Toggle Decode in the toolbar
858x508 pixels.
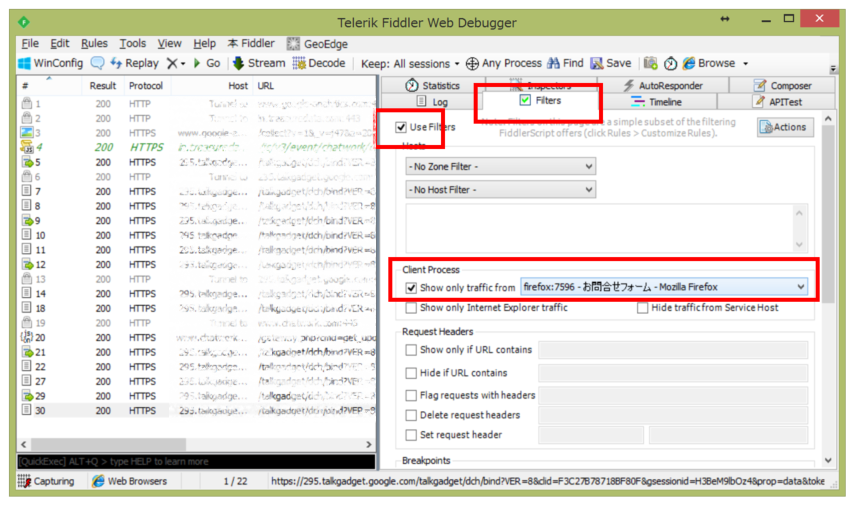pos(319,64)
